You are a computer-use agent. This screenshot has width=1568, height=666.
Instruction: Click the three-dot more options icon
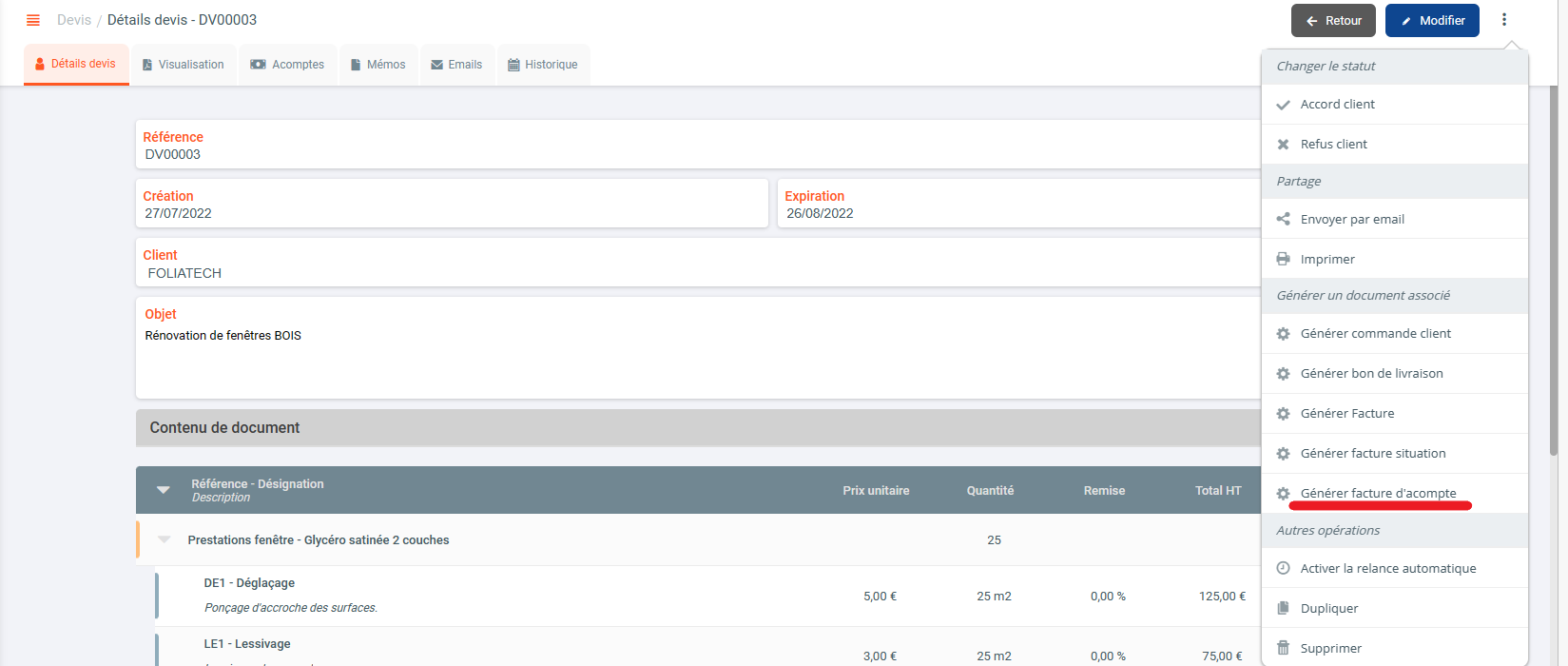[1503, 20]
